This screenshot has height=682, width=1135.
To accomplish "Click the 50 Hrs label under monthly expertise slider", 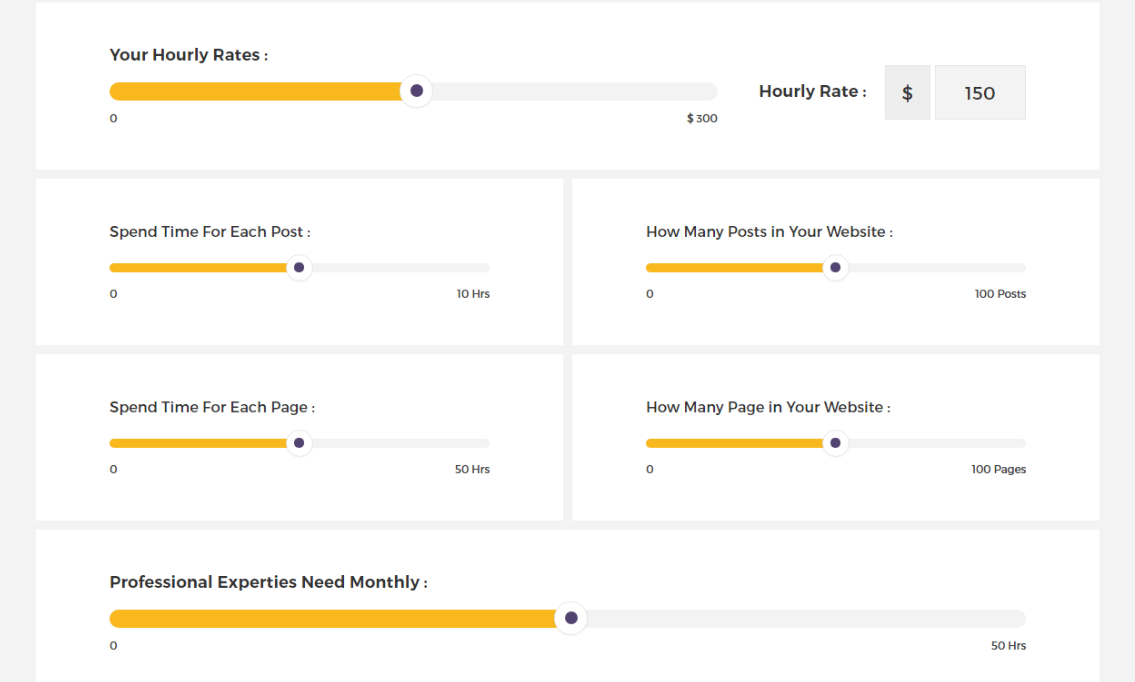I will [x=1007, y=645].
